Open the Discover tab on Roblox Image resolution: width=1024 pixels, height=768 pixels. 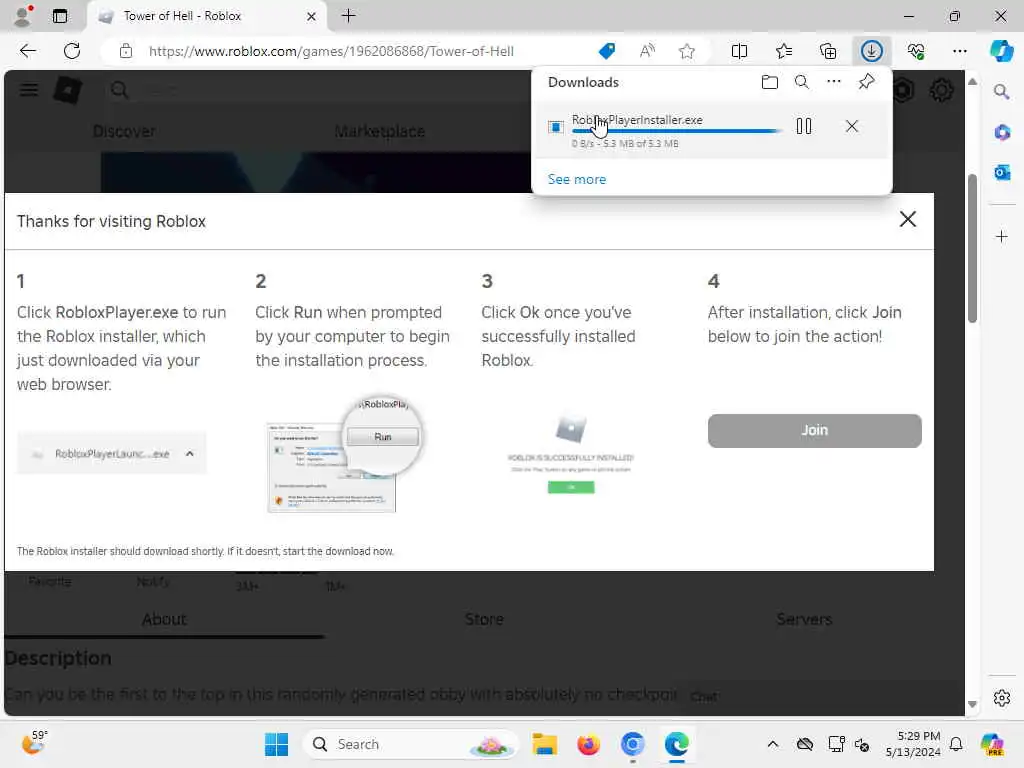[x=124, y=131]
